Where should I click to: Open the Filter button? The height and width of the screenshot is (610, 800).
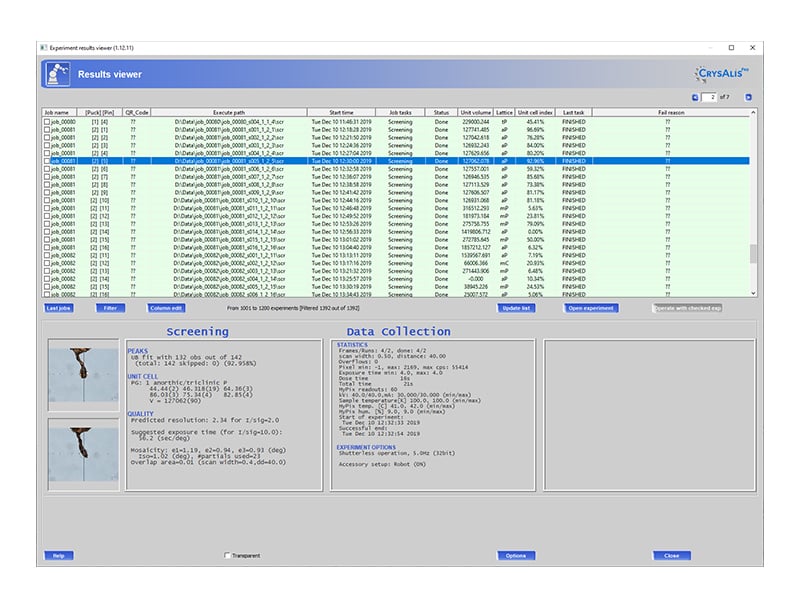pos(110,308)
